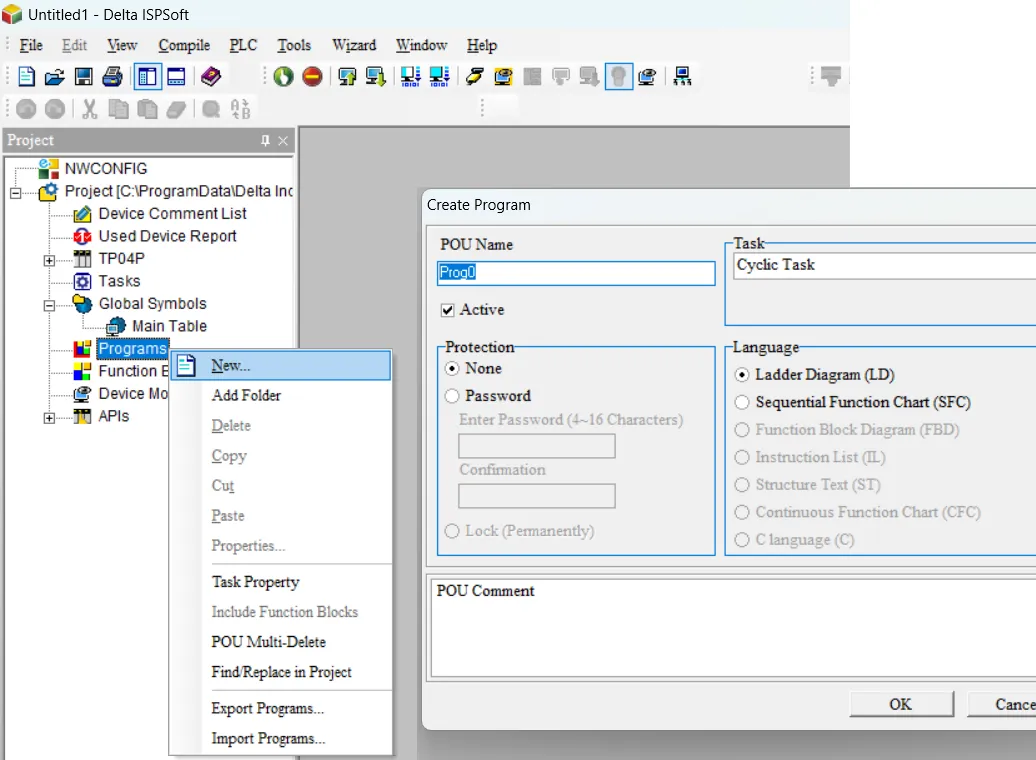
Task: Choose Task Property from the context menu
Action: click(281, 582)
